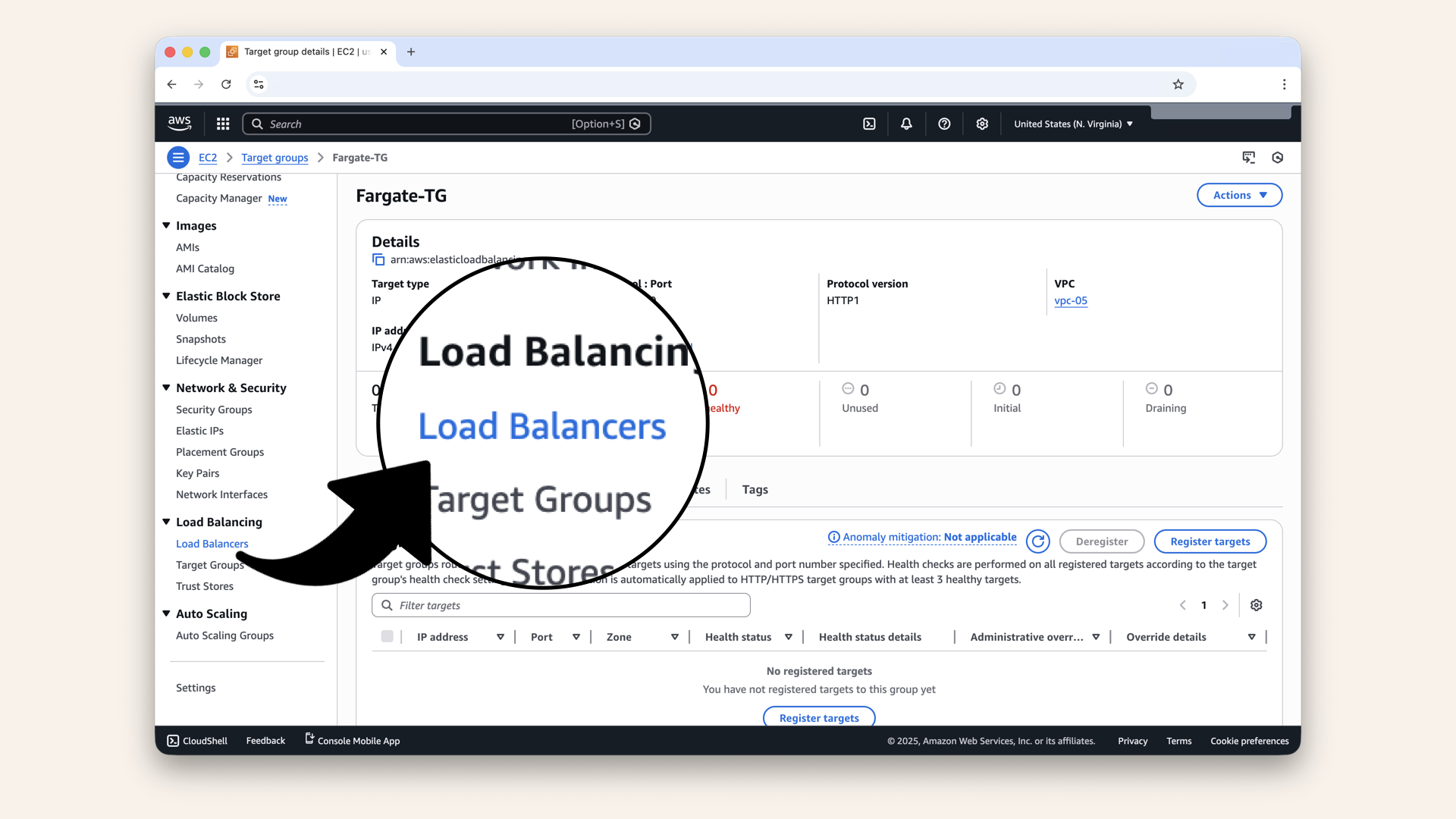
Task: Collapse the Load Balancing sidebar section
Action: click(x=166, y=522)
